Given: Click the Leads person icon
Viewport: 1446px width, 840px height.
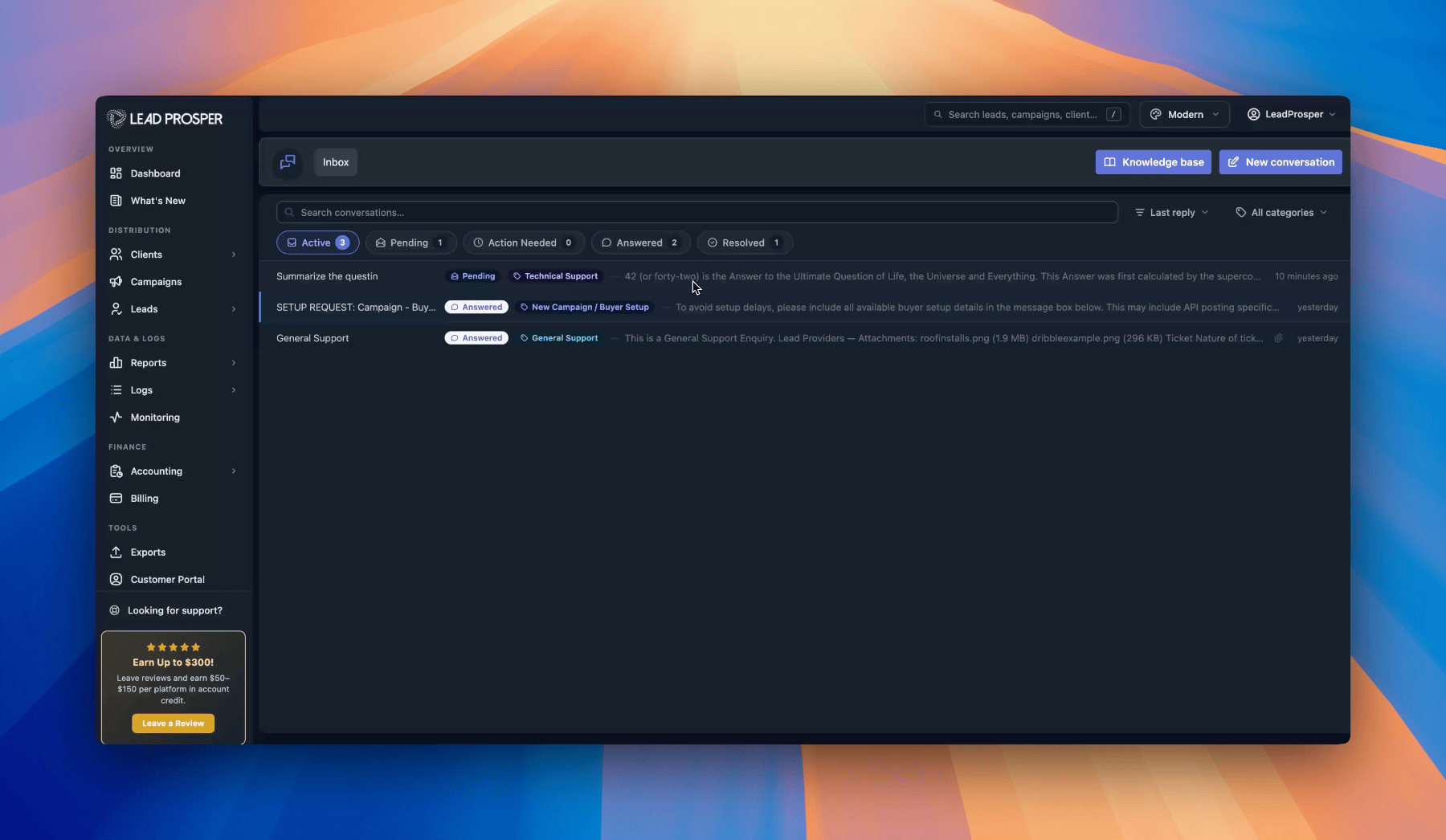Looking at the screenshot, I should point(116,309).
